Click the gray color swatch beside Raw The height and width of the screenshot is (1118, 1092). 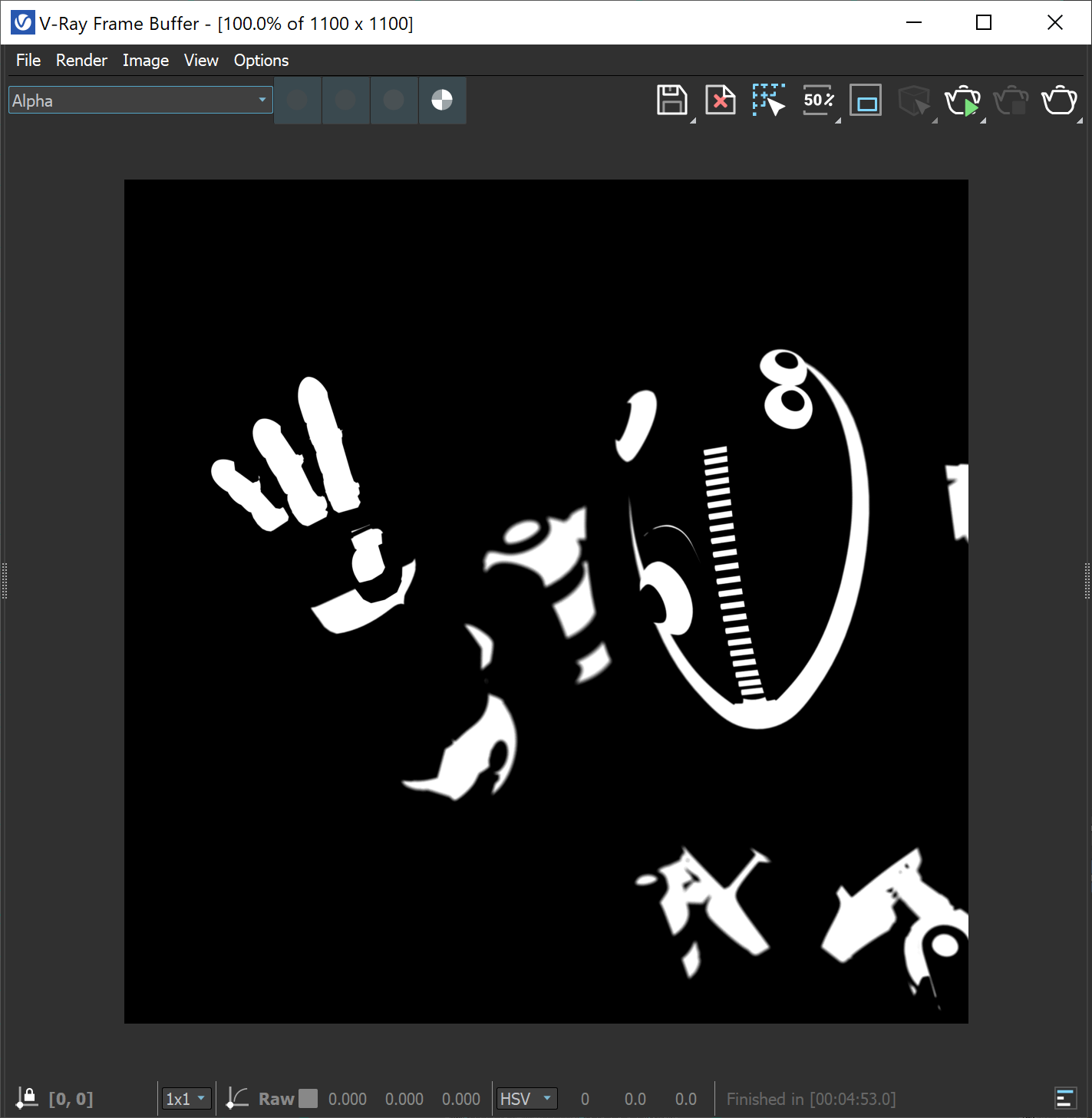coord(308,1099)
